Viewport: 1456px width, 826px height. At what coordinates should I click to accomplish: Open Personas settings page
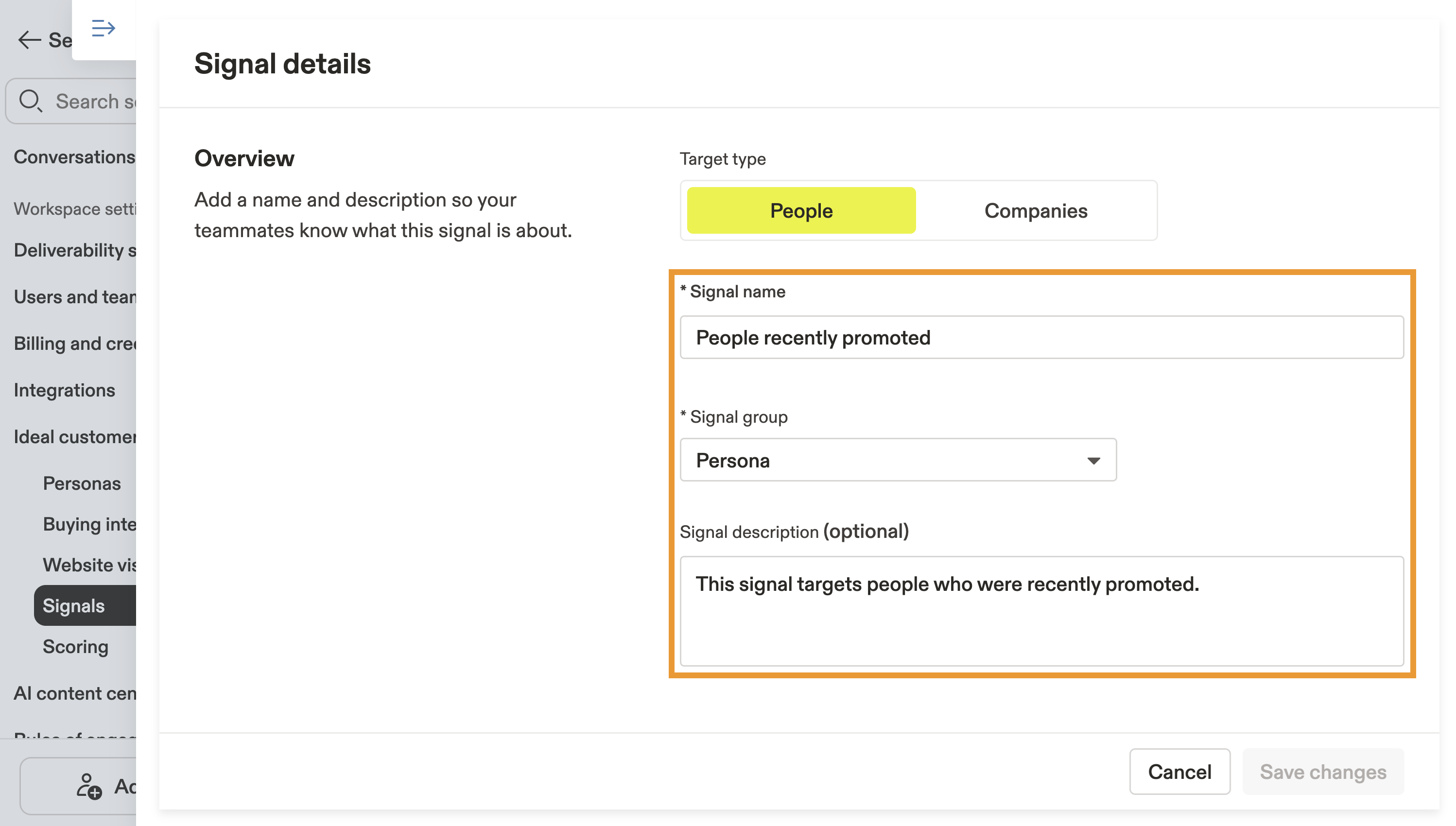click(x=82, y=483)
